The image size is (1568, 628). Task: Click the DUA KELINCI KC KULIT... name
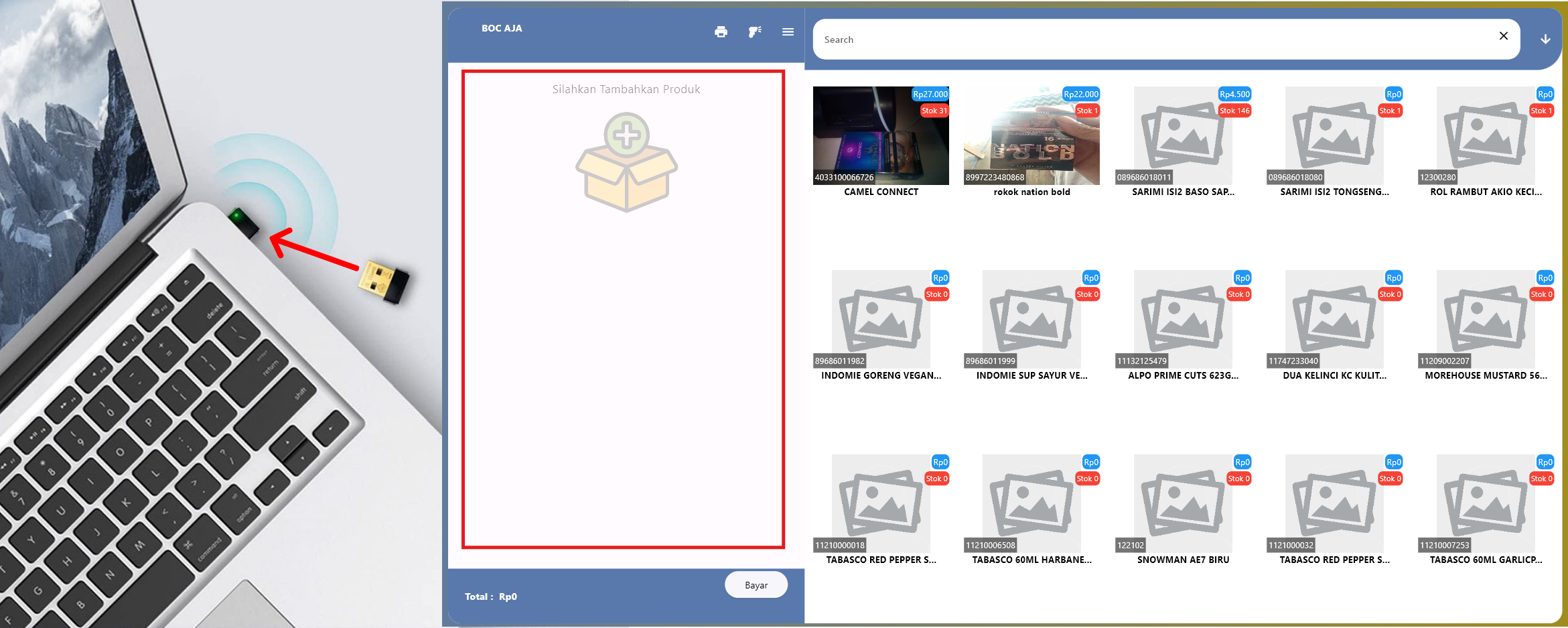pyautogui.click(x=1334, y=375)
